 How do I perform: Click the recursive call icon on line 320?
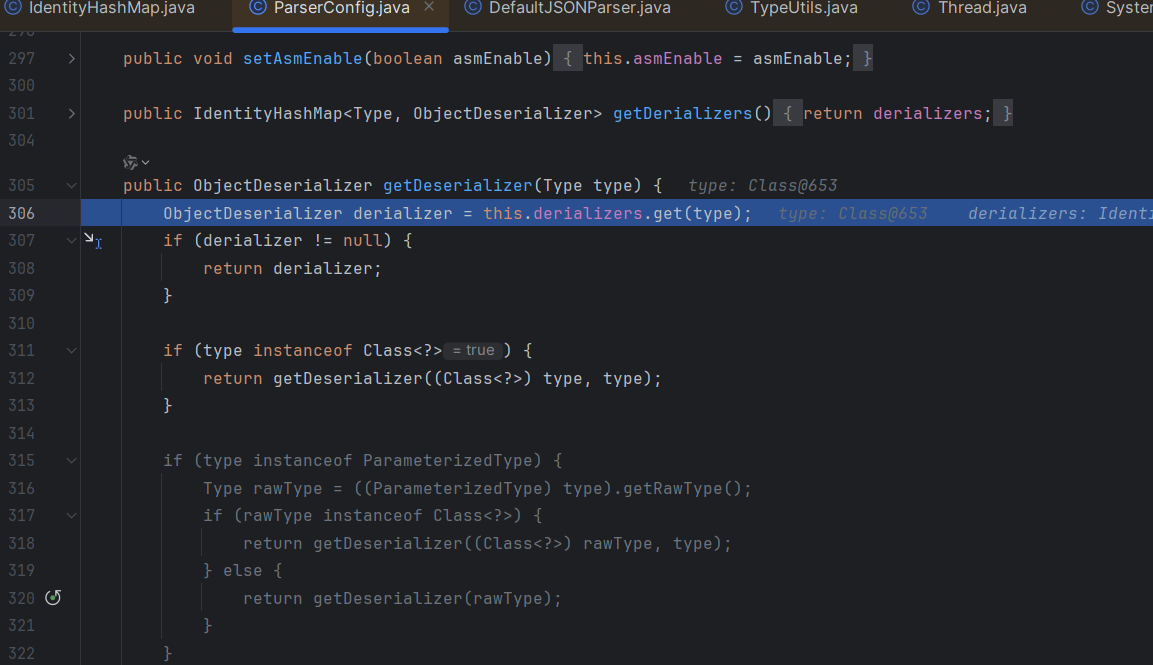pyautogui.click(x=53, y=598)
